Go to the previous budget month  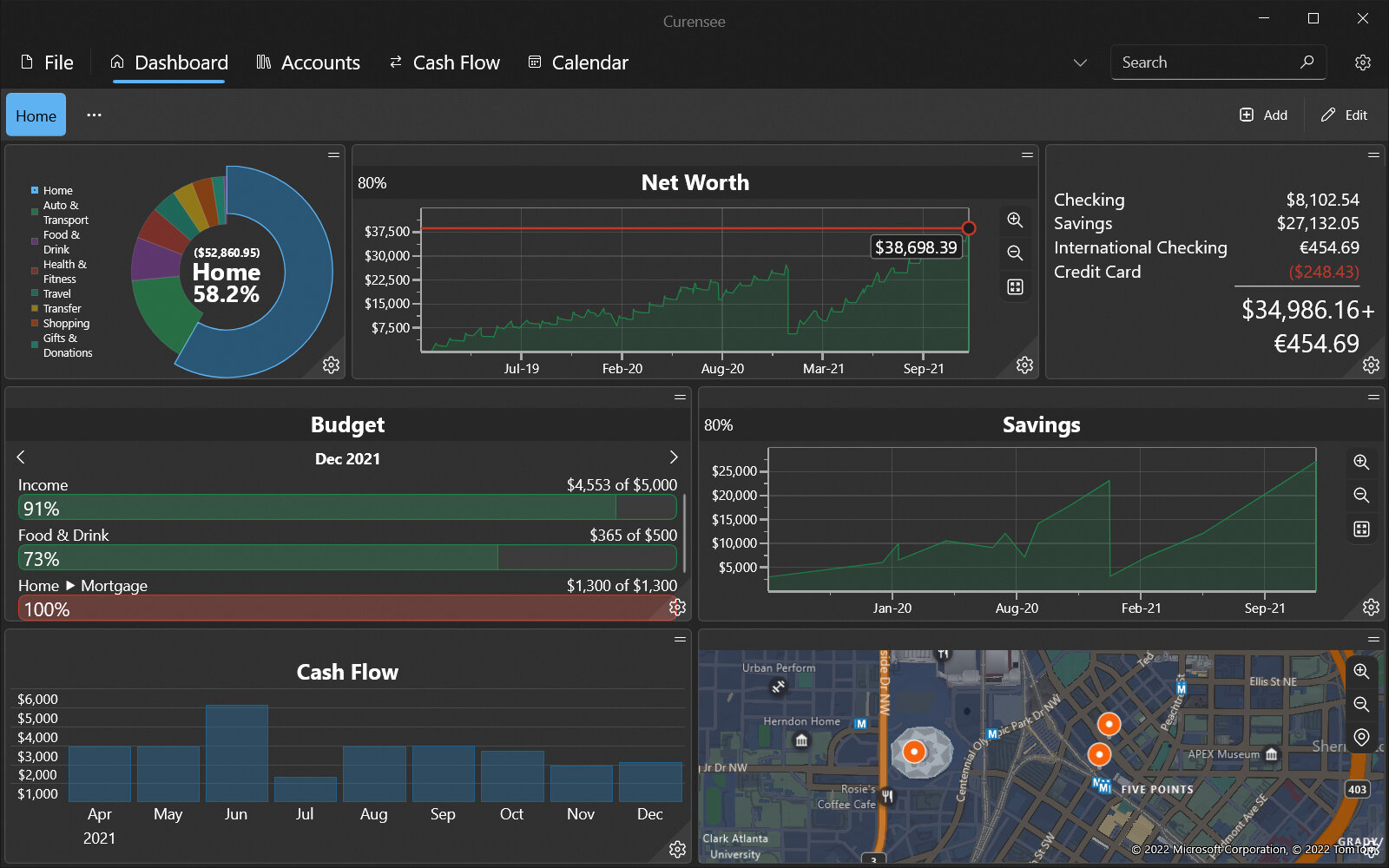tap(21, 457)
